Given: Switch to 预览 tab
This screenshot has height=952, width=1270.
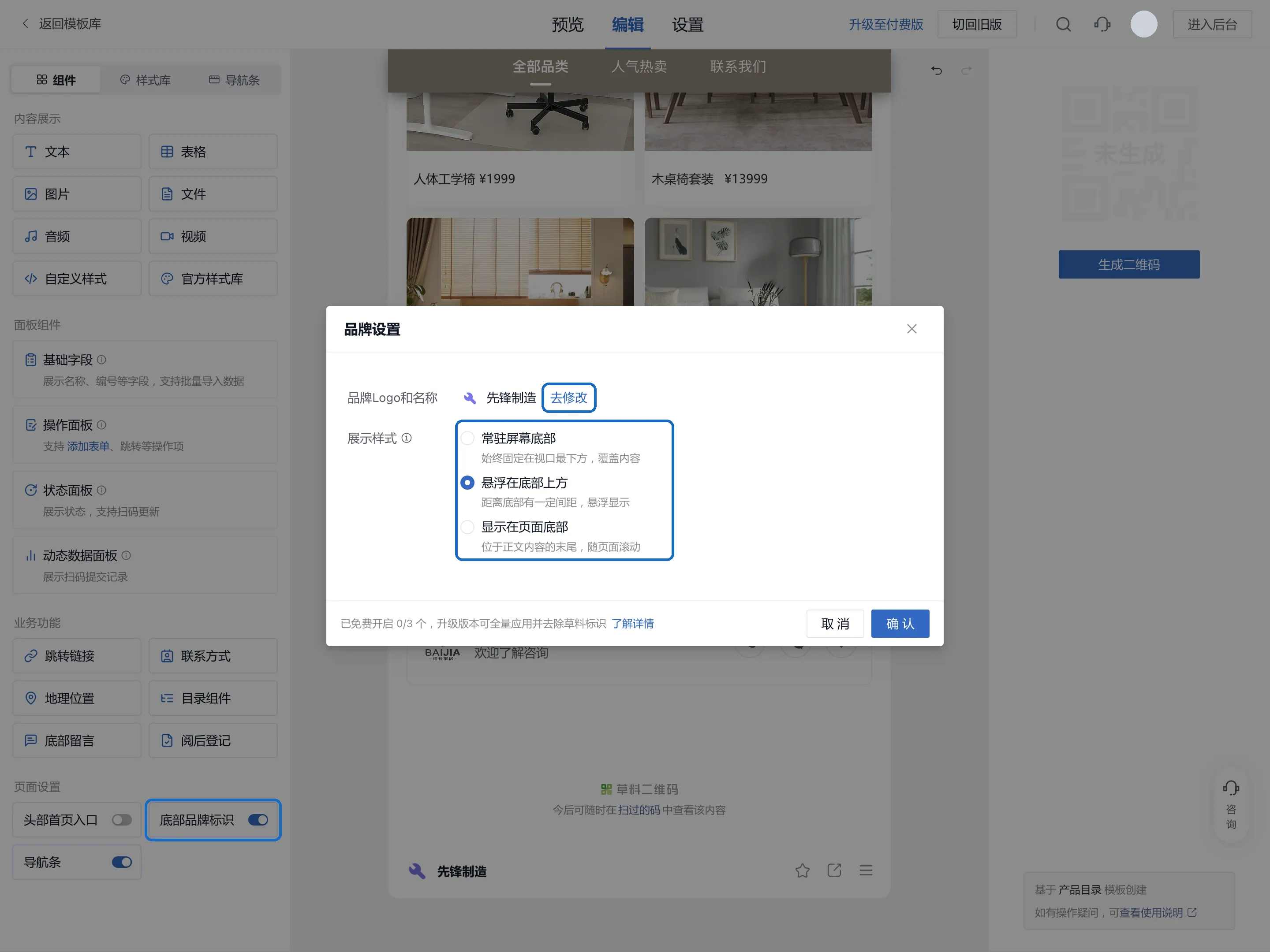Looking at the screenshot, I should click(567, 25).
